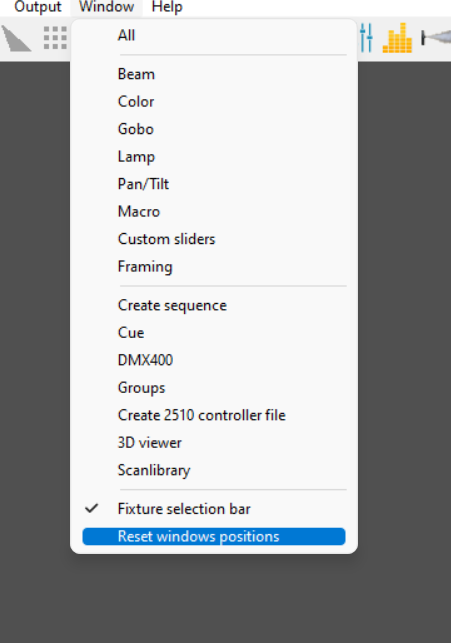Open the Help menu

pos(167,7)
